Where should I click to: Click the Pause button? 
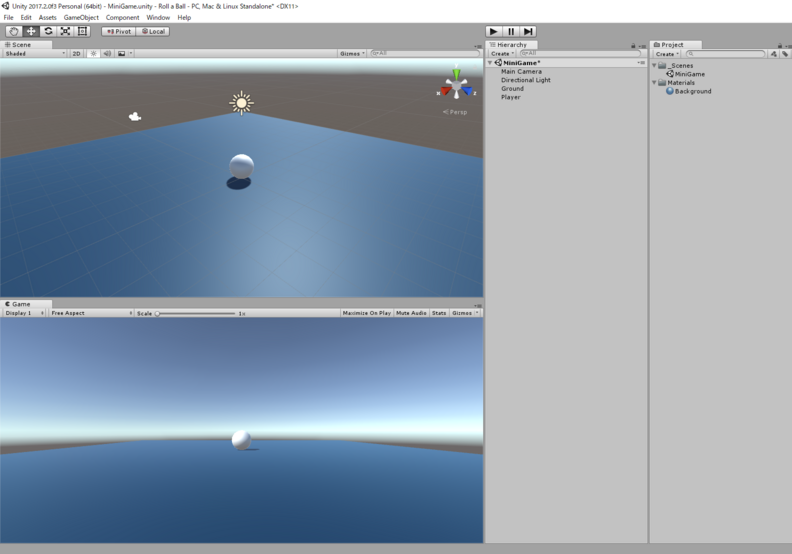coord(511,31)
